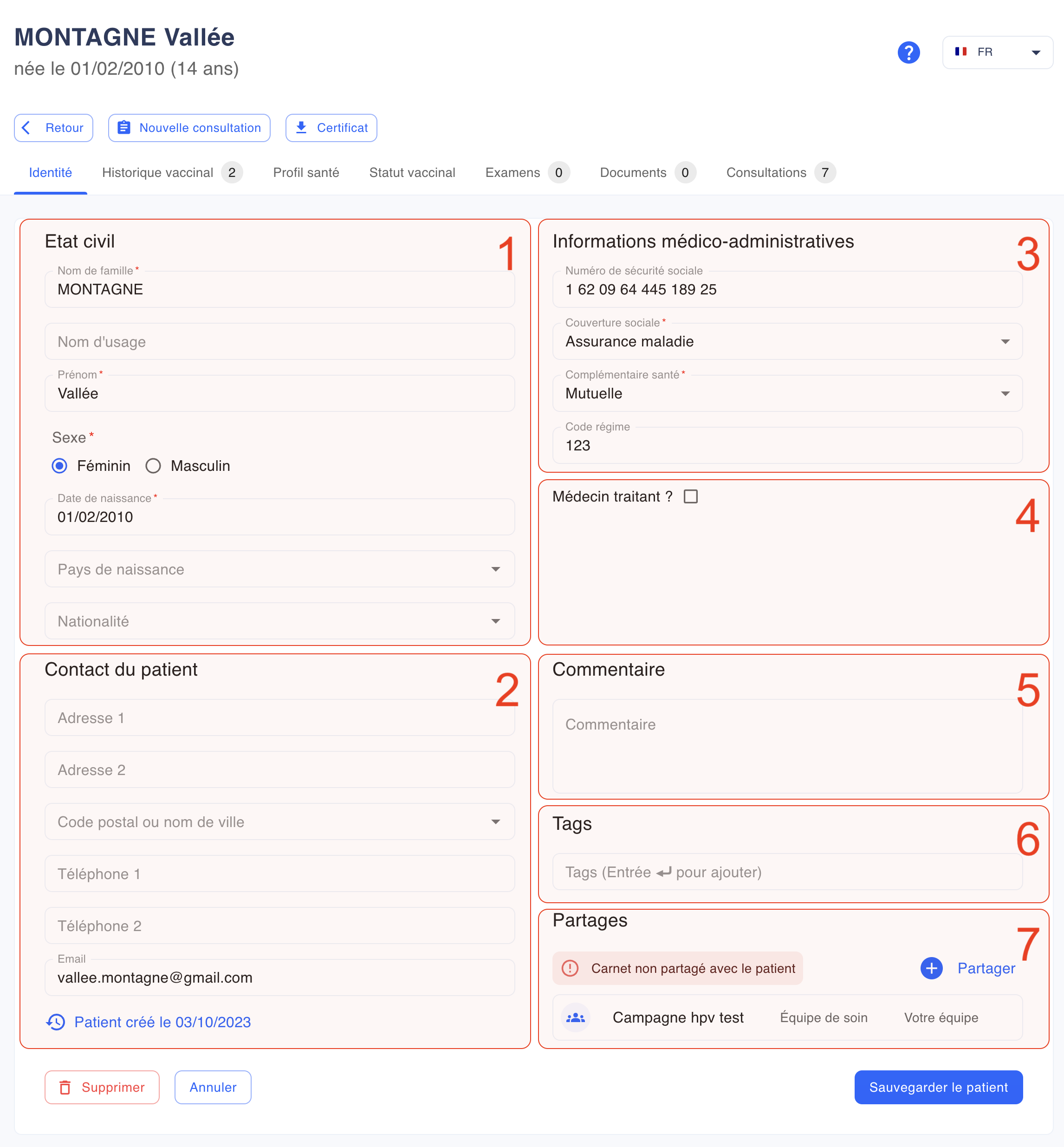The image size is (1064, 1147).
Task: Select the Féminin radio button
Action: point(59,466)
